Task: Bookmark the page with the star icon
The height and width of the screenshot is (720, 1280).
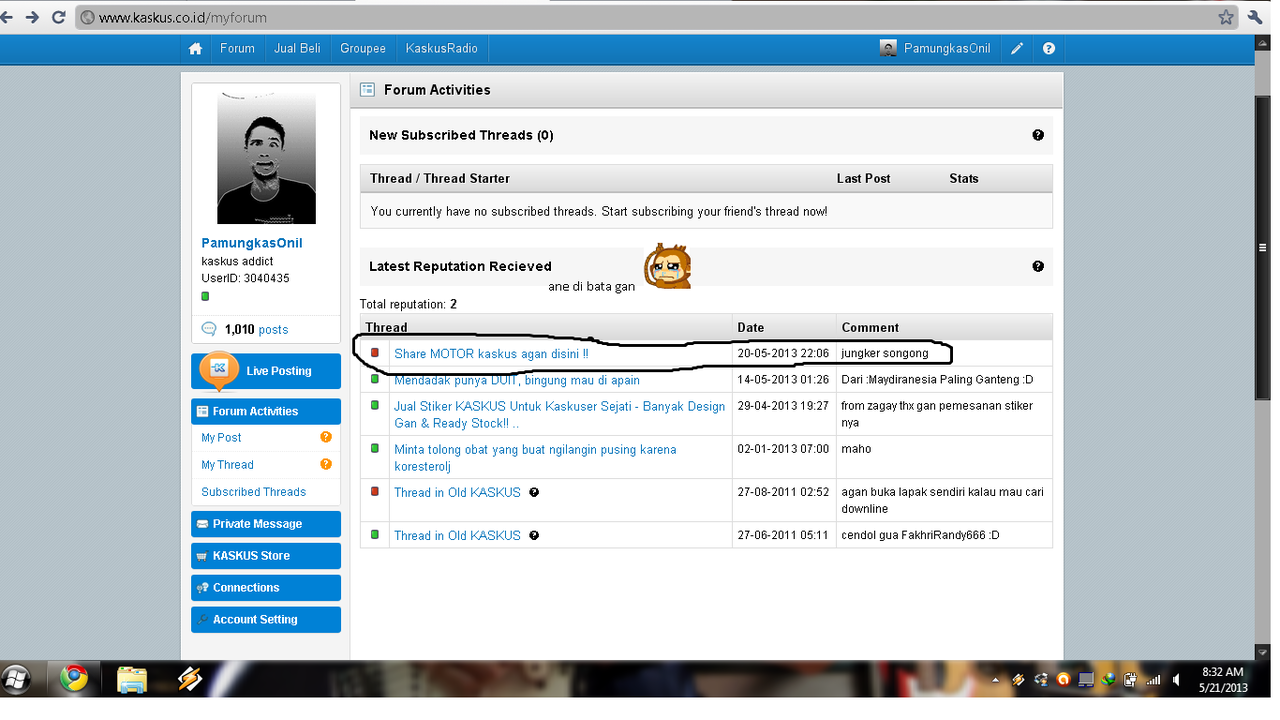Action: pyautogui.click(x=1226, y=17)
